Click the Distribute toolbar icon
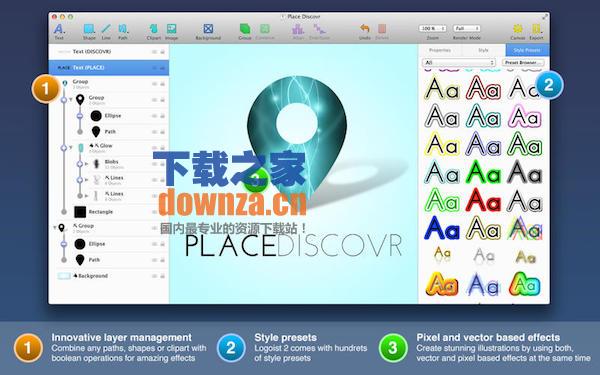 pyautogui.click(x=319, y=29)
